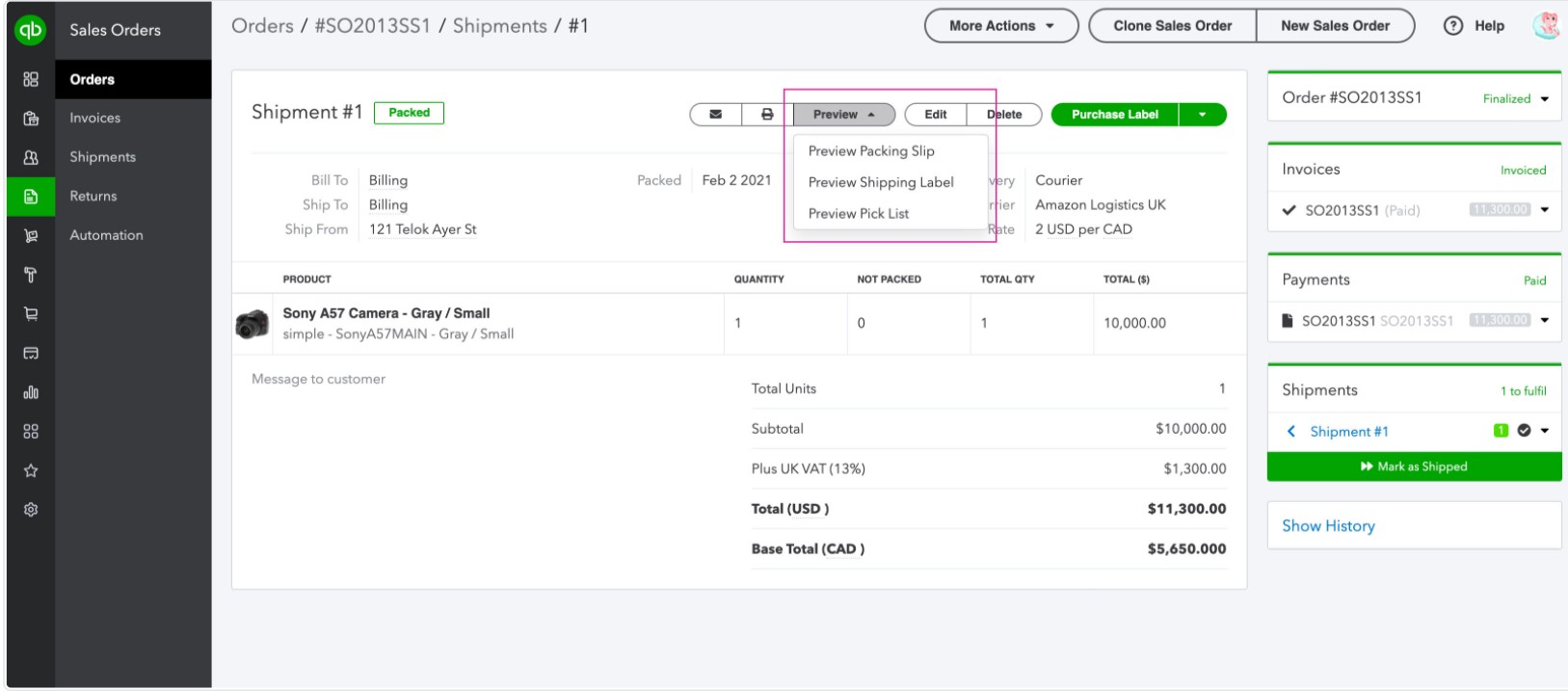The width and height of the screenshot is (1568, 691).
Task: Click the hammer icon in sidebar
Action: pyautogui.click(x=31, y=275)
